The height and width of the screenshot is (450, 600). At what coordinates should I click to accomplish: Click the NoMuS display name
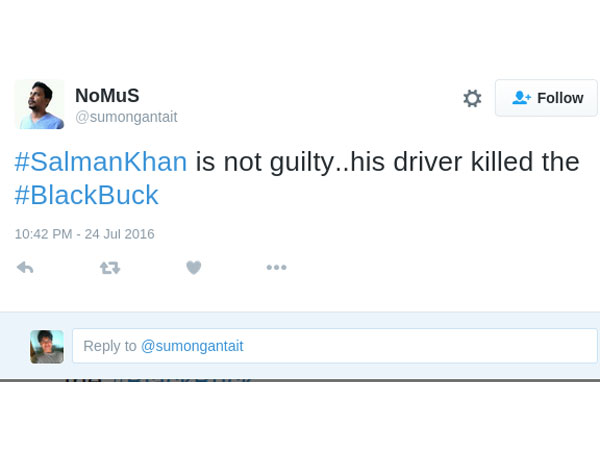click(x=107, y=96)
